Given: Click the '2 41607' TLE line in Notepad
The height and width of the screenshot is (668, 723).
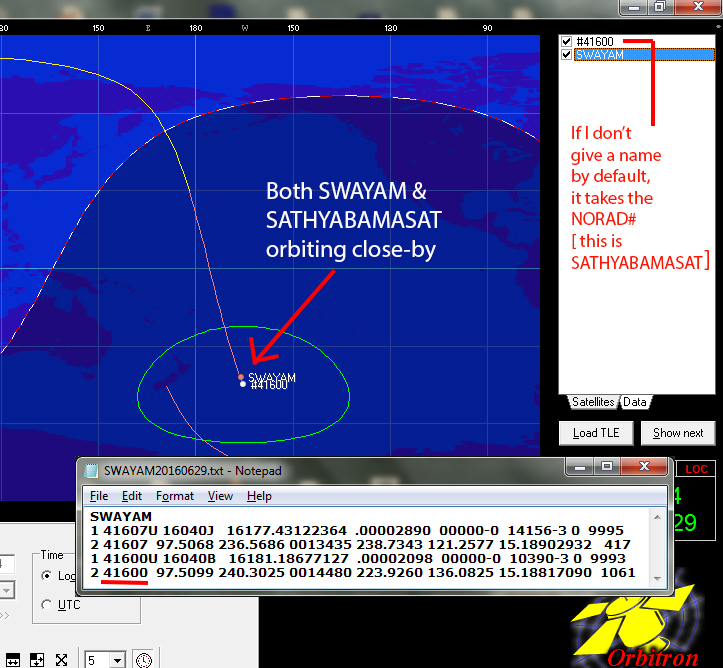Looking at the screenshot, I should 360,544.
